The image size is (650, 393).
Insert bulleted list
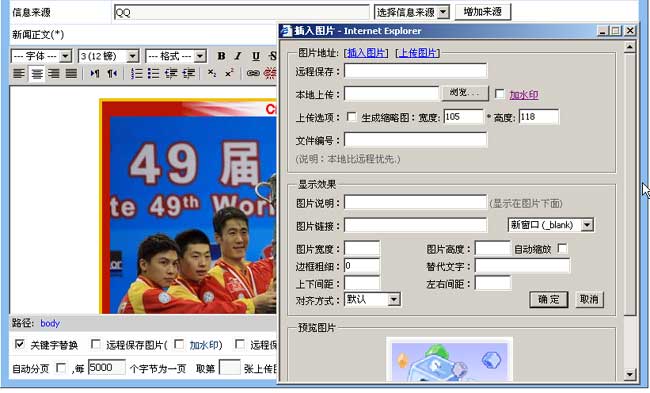point(153,74)
